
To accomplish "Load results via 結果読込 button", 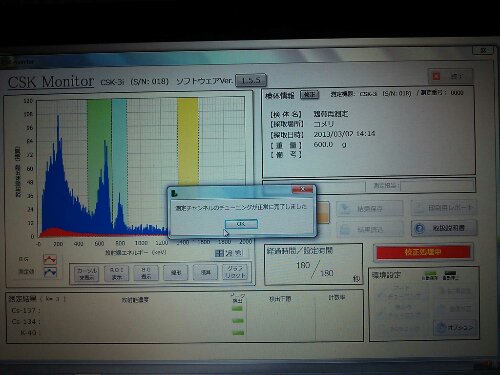I will (x=369, y=229).
